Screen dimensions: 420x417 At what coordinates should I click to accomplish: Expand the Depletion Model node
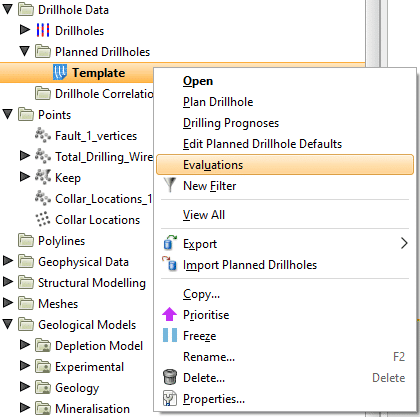tap(25, 345)
